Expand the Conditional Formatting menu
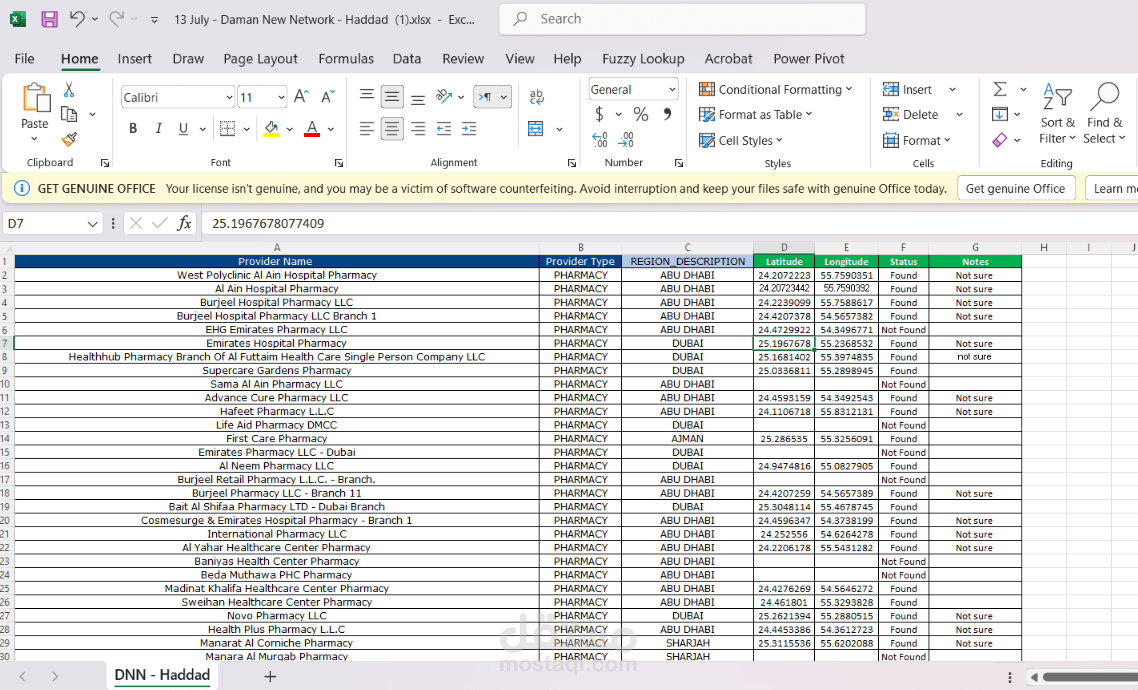 pyautogui.click(x=775, y=89)
